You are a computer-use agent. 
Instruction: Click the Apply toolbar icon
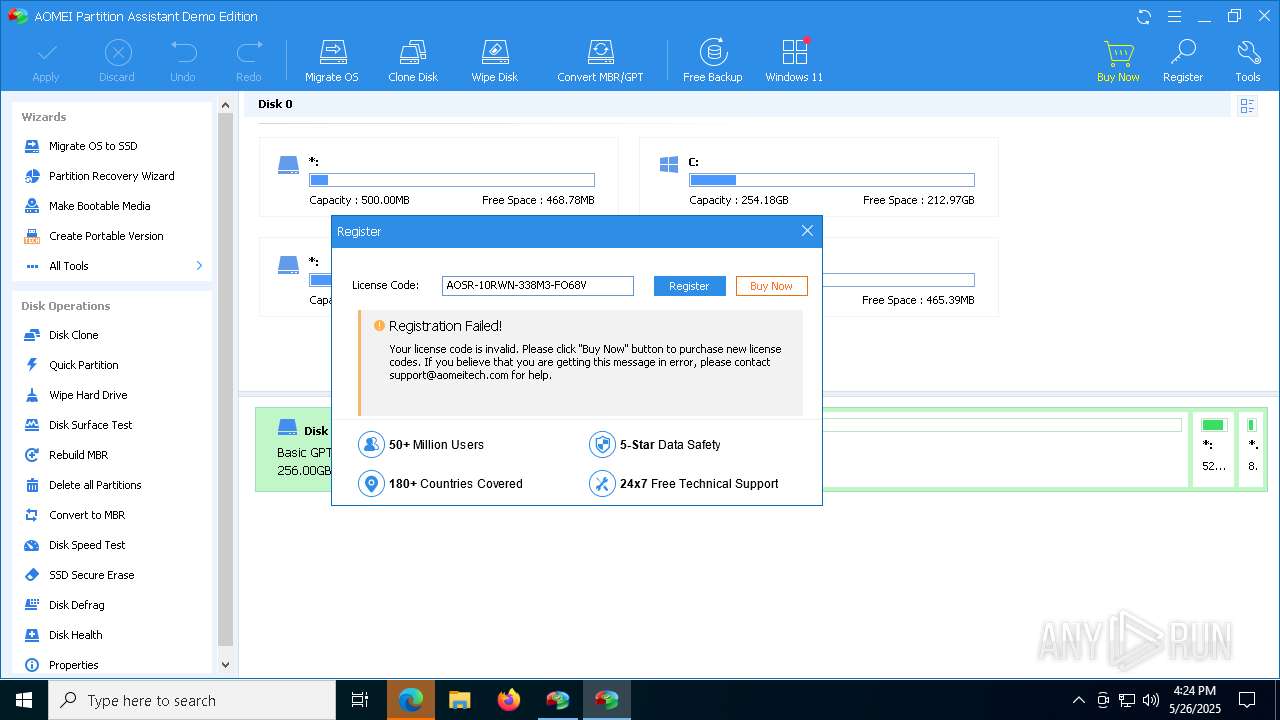(46, 61)
